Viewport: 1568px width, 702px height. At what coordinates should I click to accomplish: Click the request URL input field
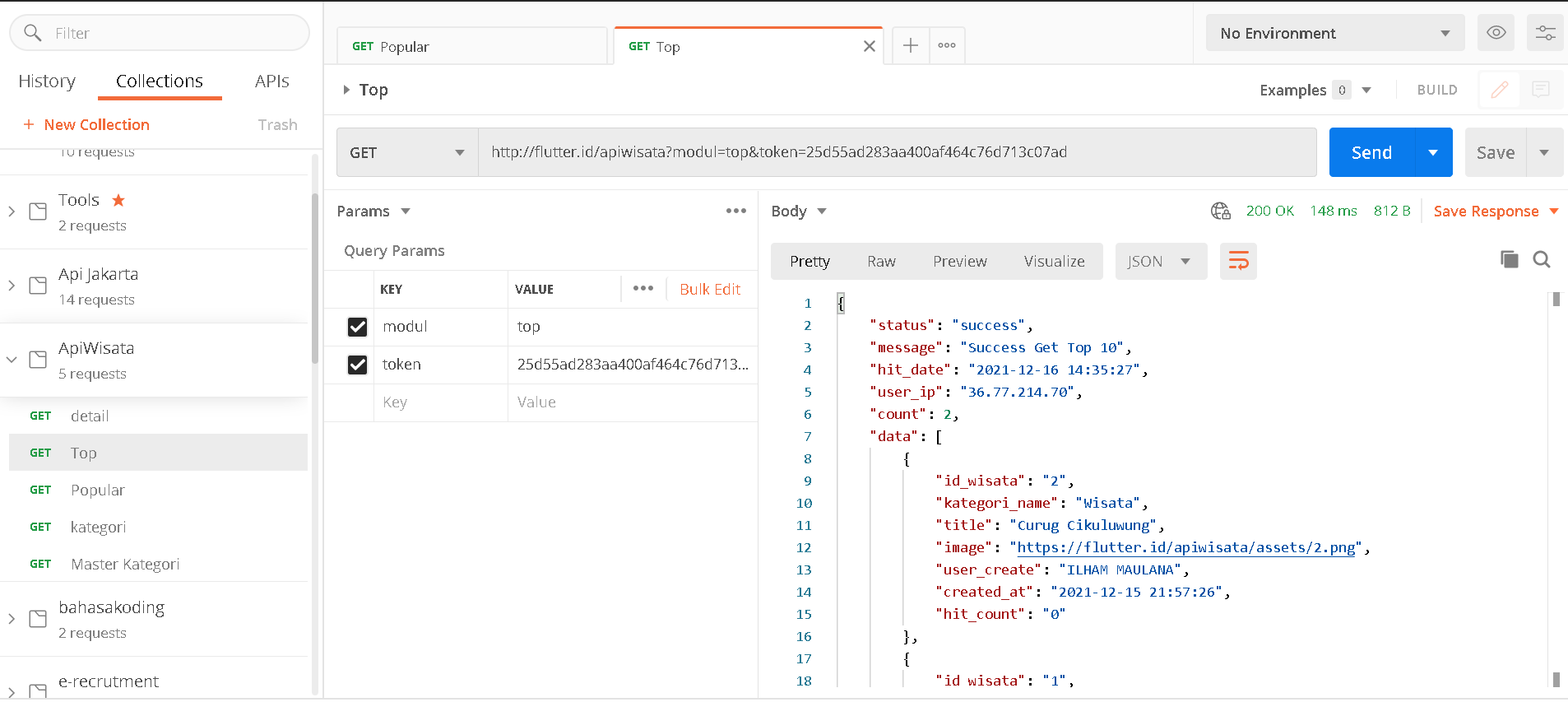pyautogui.click(x=897, y=152)
